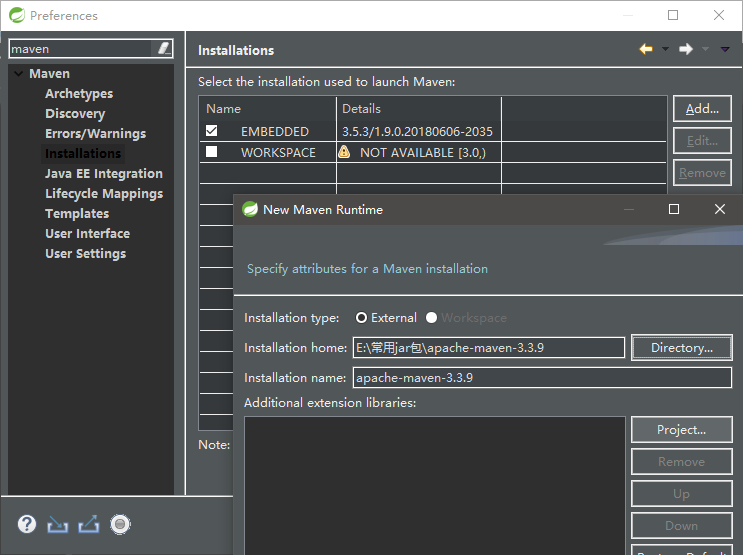Open help question mark icon
Image resolution: width=743 pixels, height=555 pixels.
(27, 524)
